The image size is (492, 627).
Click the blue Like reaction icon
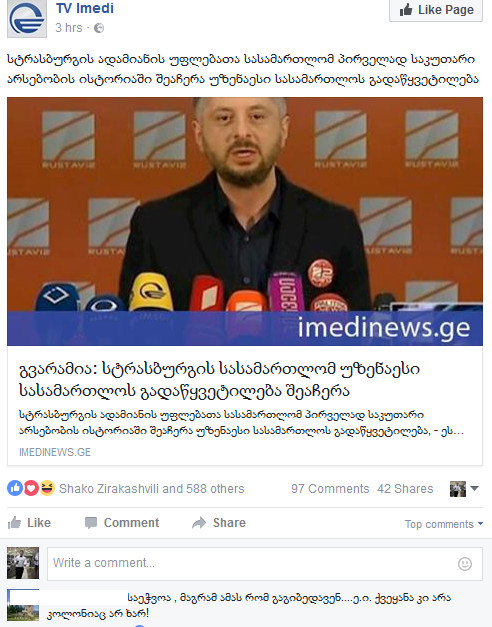pyautogui.click(x=15, y=488)
